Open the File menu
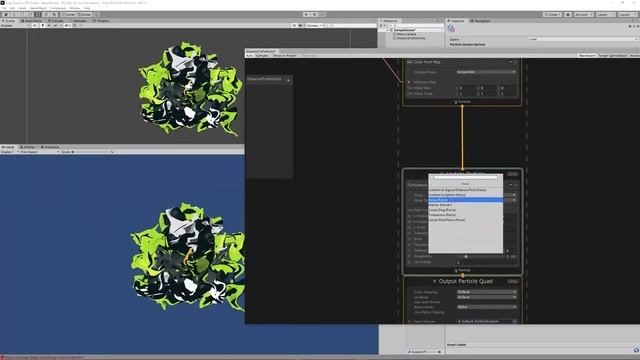The height and width of the screenshot is (360, 640). (x=4, y=8)
